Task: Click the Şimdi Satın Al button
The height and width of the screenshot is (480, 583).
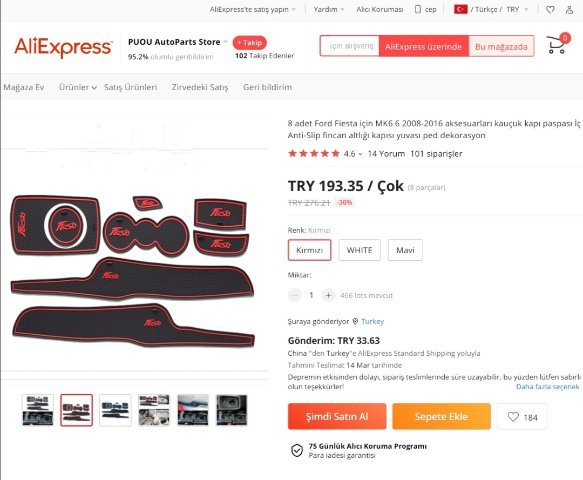Action: (337, 416)
